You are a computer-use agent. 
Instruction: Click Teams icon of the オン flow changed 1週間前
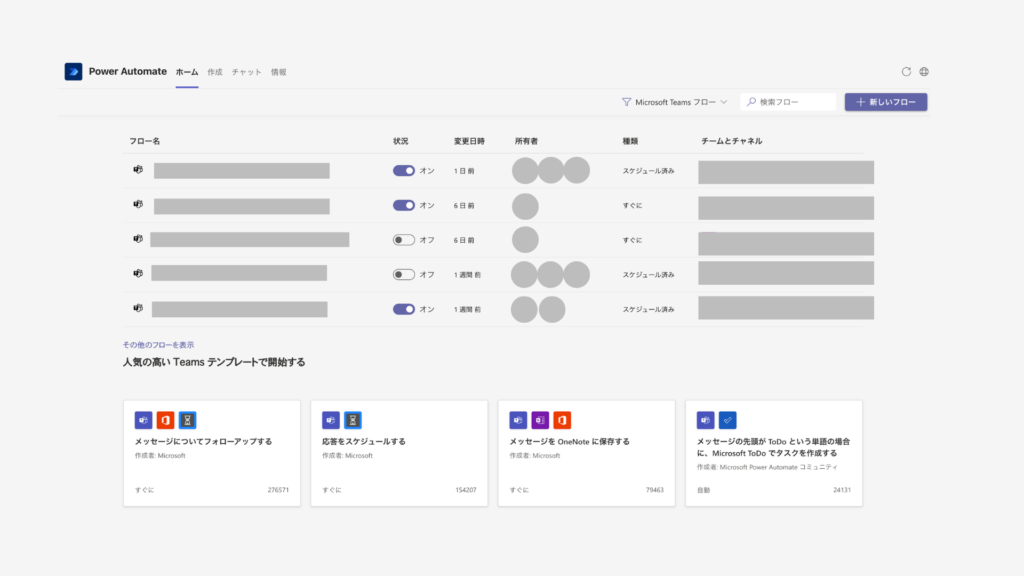pyautogui.click(x=138, y=308)
